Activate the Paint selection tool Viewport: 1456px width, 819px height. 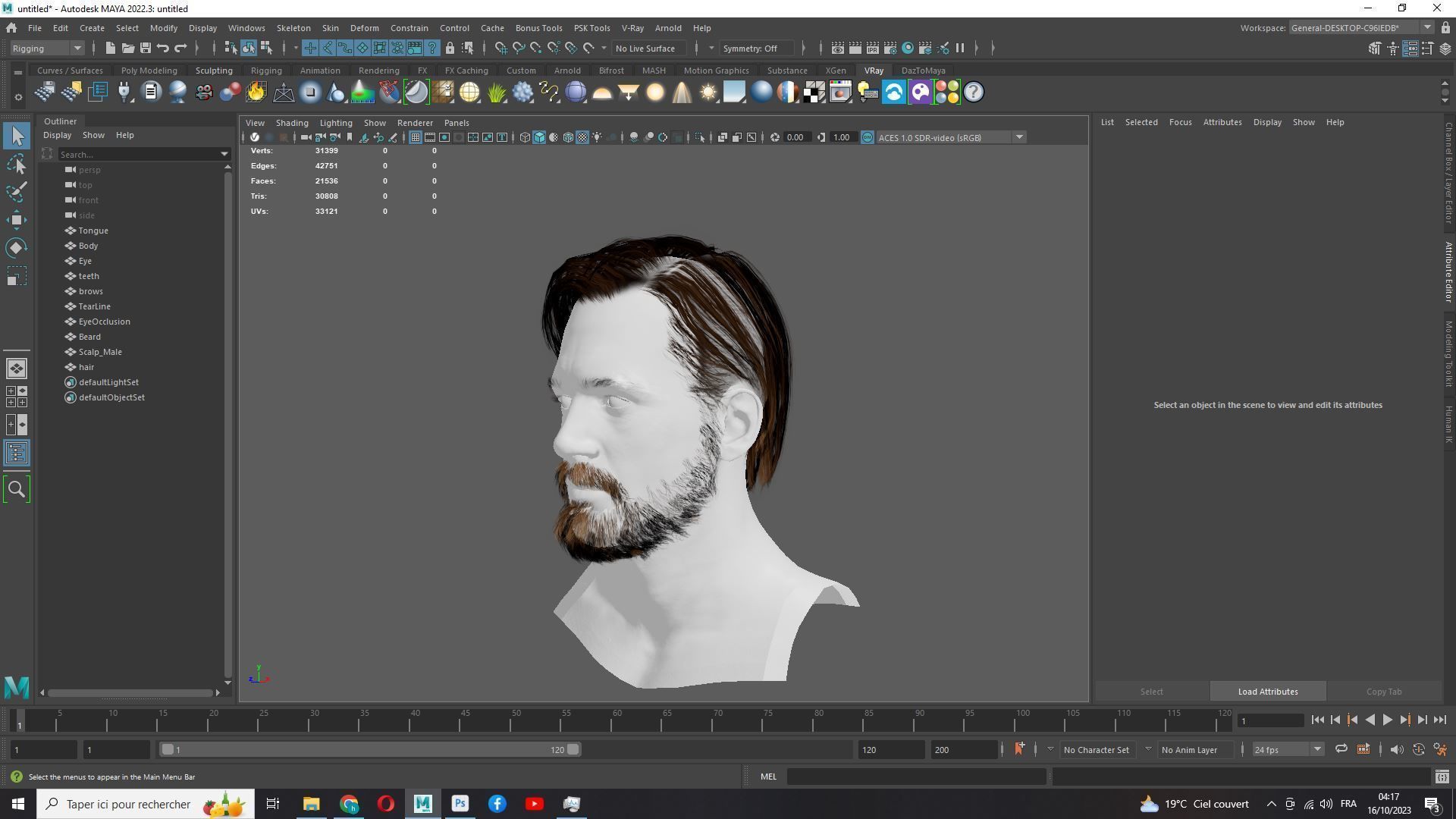coord(17,192)
